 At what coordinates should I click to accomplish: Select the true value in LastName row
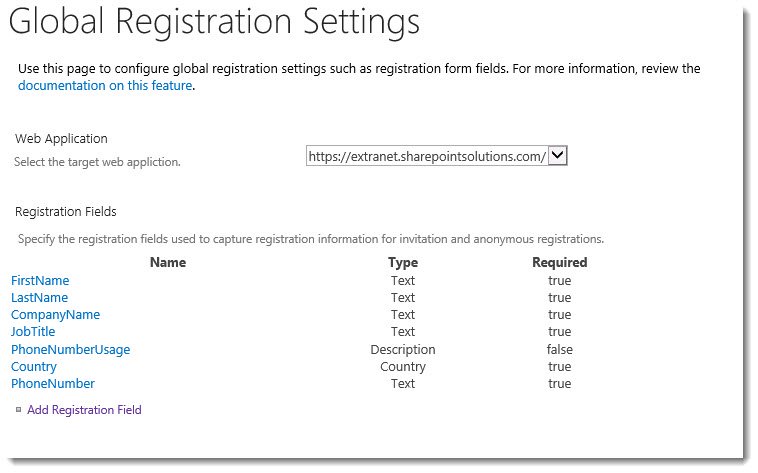point(559,297)
